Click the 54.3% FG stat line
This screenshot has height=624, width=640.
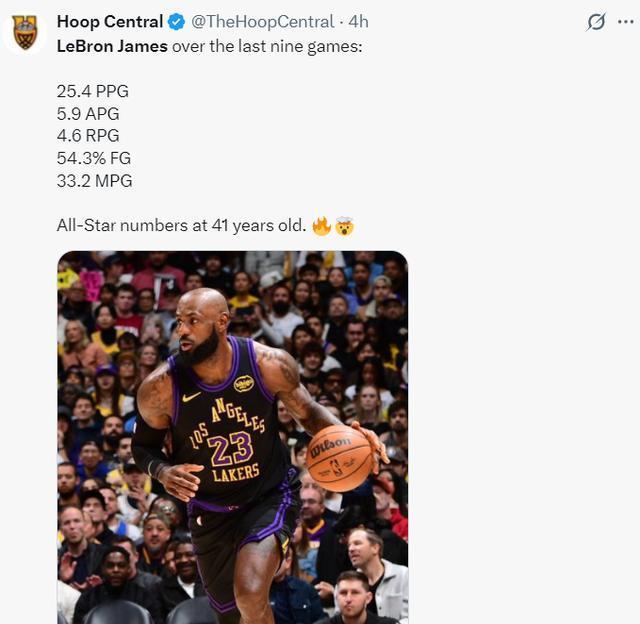[x=94, y=158]
